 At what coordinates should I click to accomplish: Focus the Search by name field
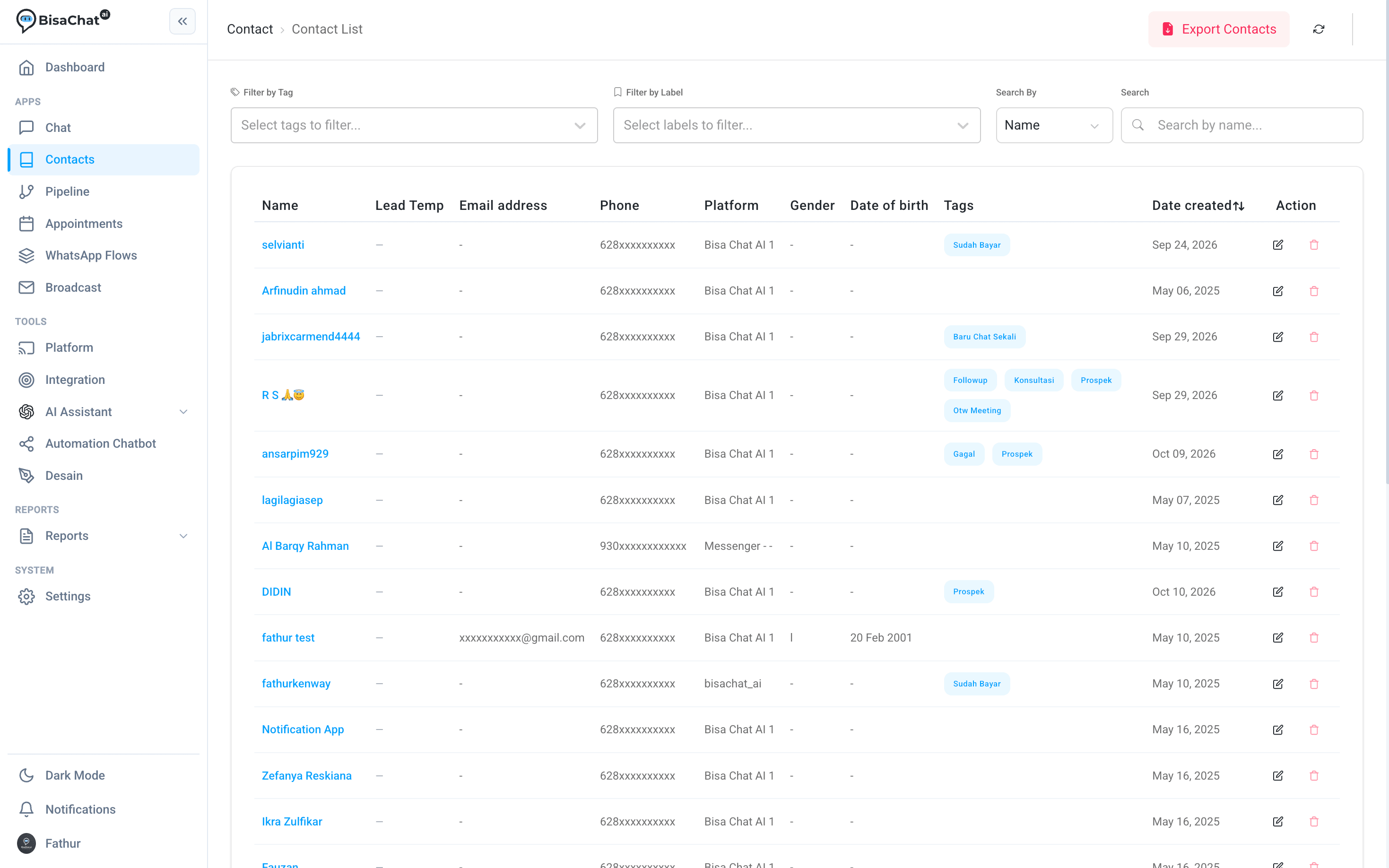point(1241,125)
